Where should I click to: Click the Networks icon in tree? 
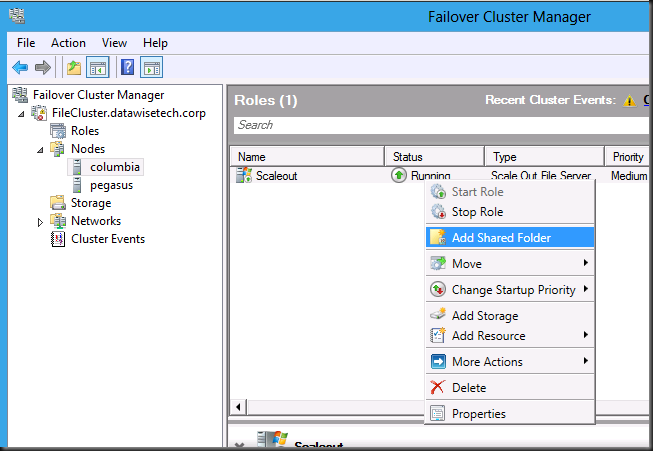click(58, 221)
